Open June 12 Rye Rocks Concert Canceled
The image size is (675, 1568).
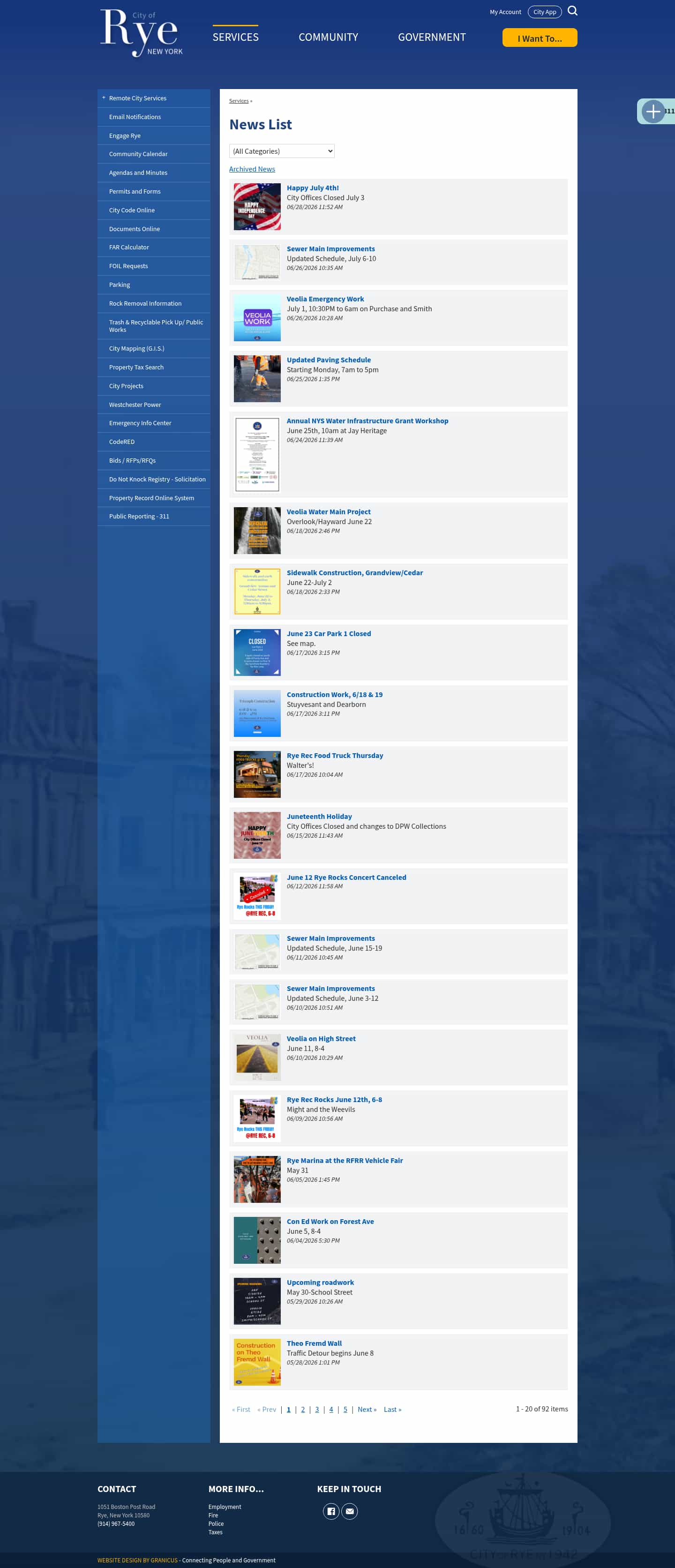(346, 877)
